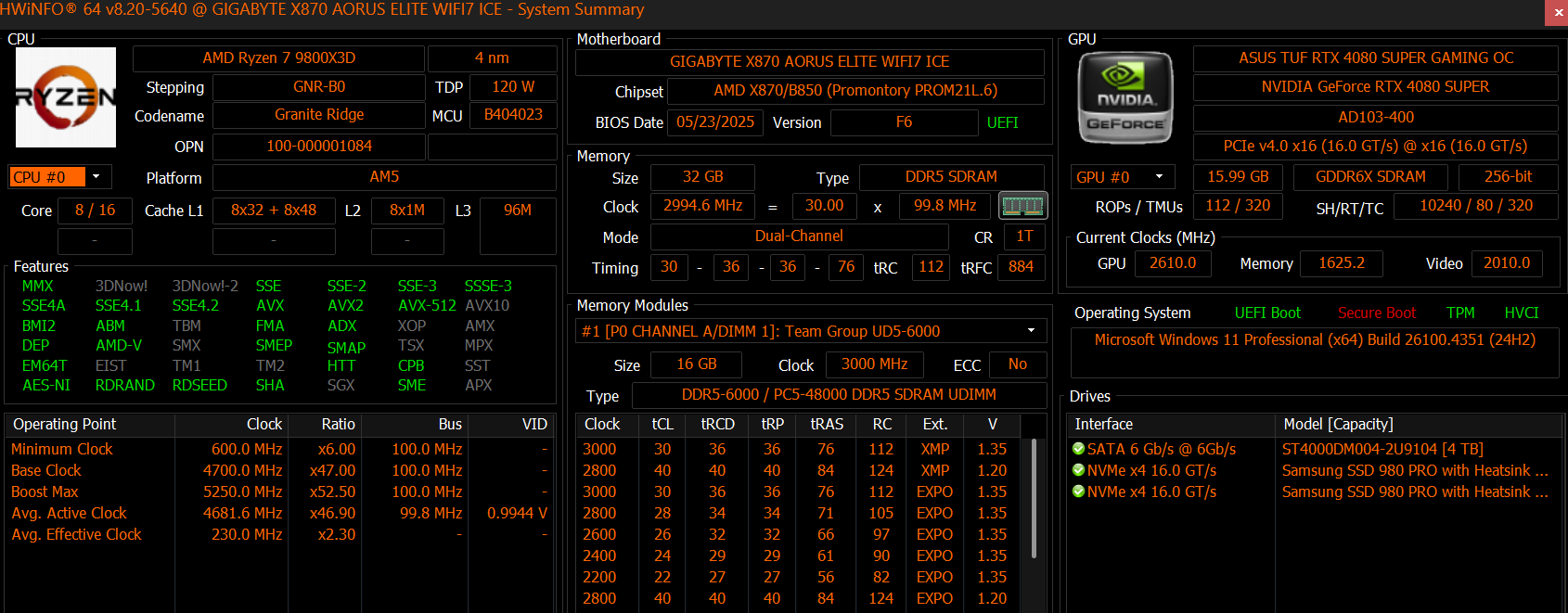The width and height of the screenshot is (1568, 613).
Task: Close the System Summary window
Action: click(x=1557, y=12)
